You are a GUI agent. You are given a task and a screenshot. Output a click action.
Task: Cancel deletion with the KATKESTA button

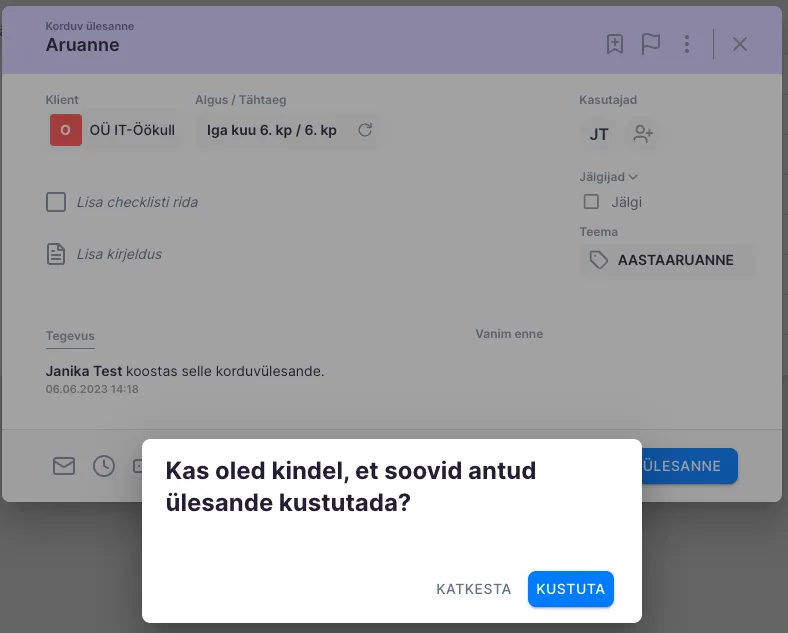474,589
